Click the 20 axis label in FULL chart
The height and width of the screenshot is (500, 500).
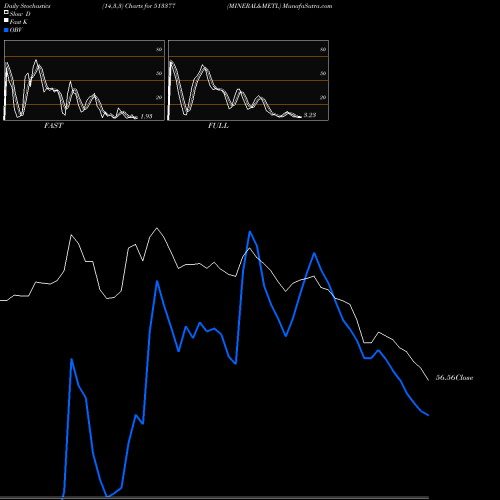(323, 97)
